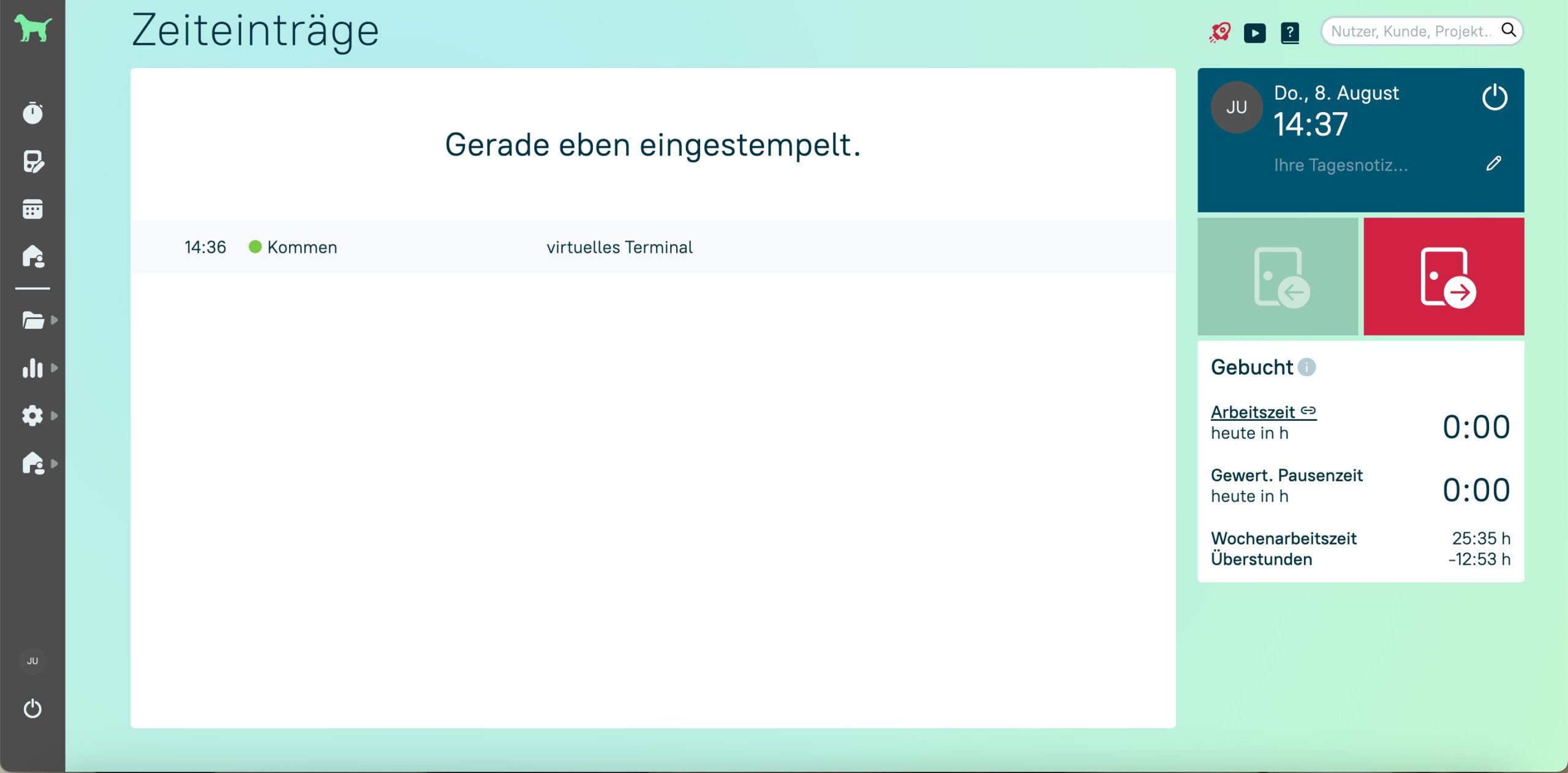Expand the bar chart reports menu

click(34, 368)
